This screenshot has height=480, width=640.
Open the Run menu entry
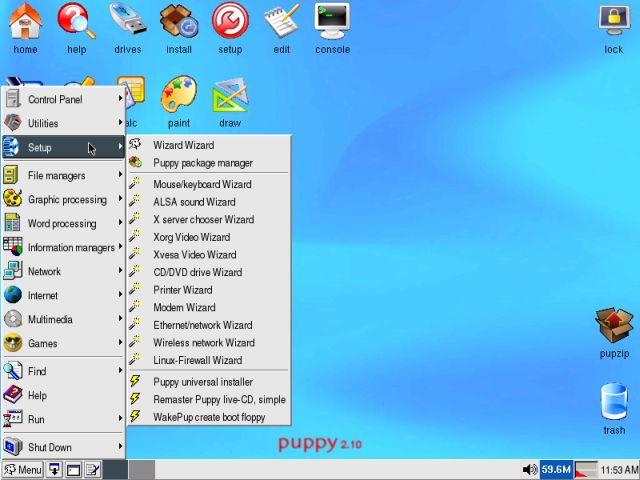point(63,419)
